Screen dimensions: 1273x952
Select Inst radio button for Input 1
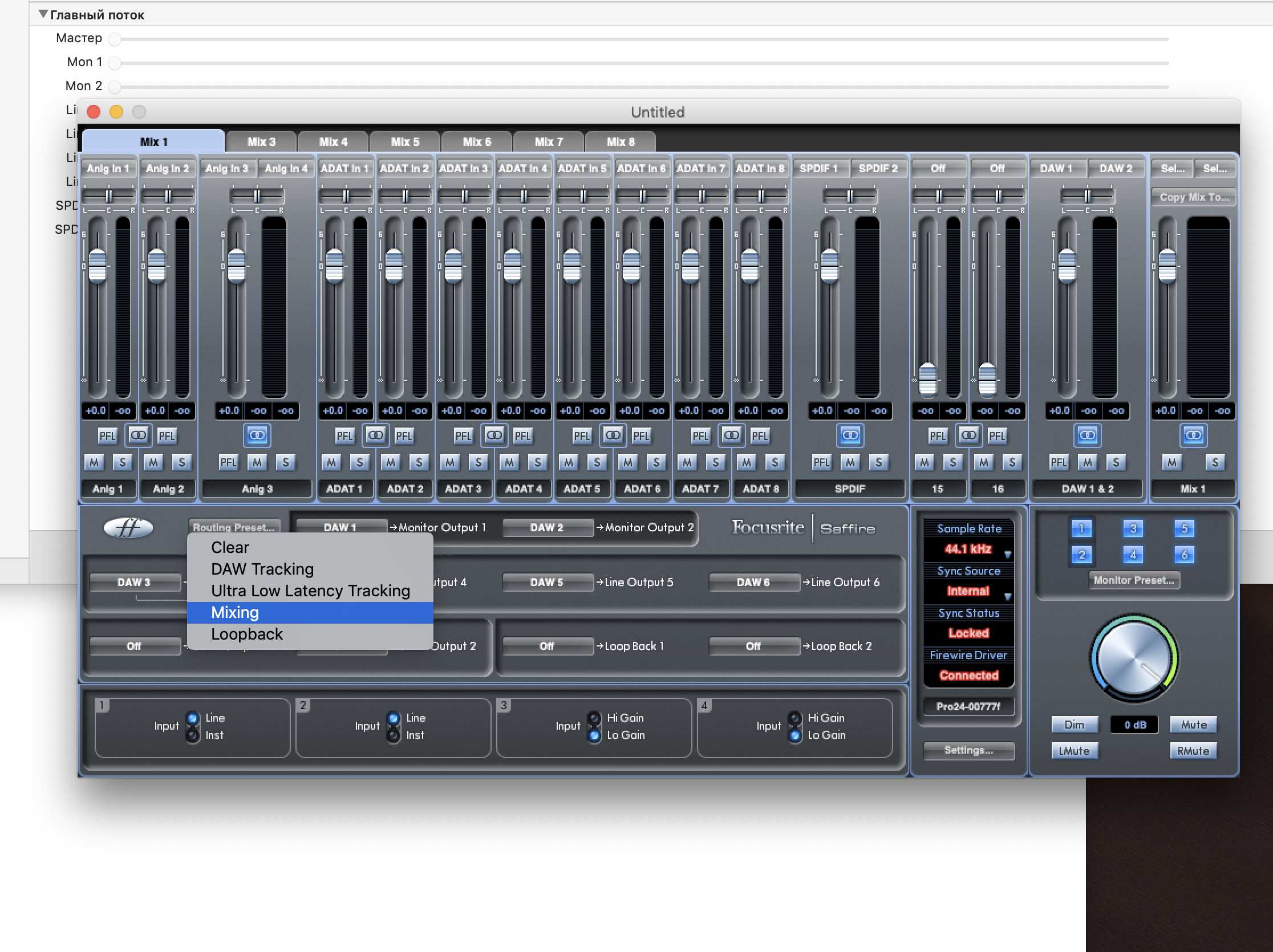point(193,735)
